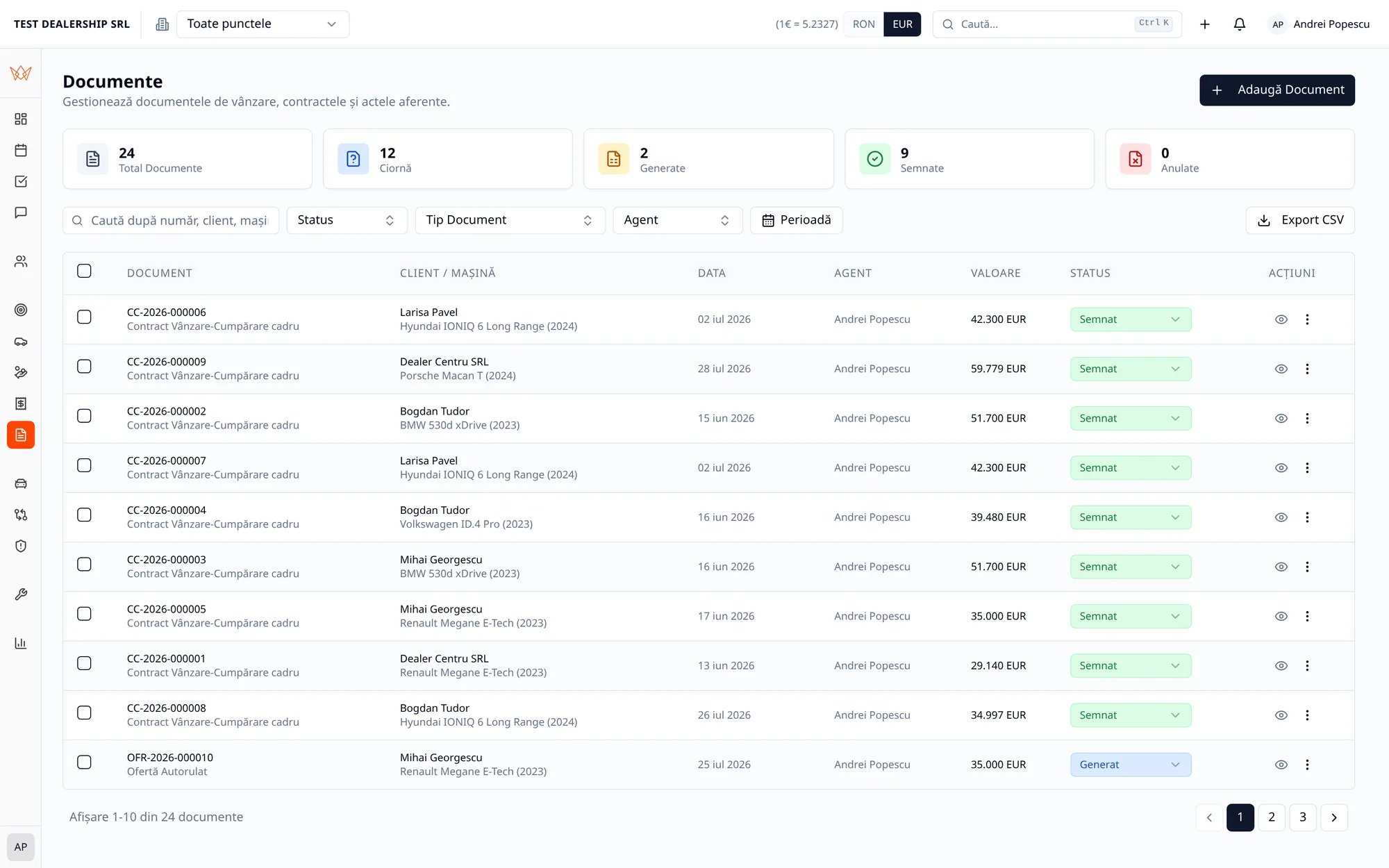
Task: Tick the checkbox for CC-2026-000009
Action: 84,366
